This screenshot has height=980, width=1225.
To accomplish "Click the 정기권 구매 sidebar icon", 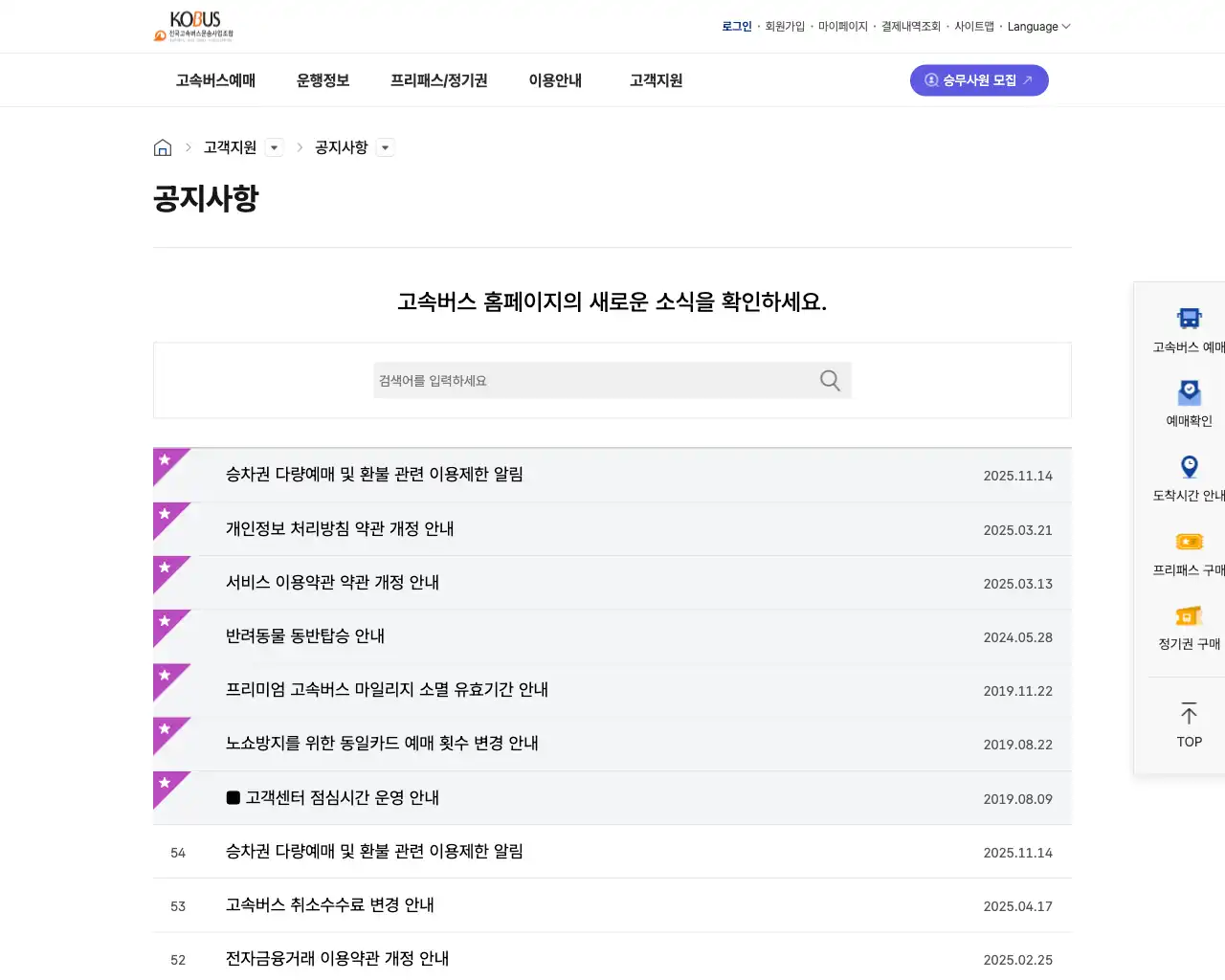I will click(1189, 615).
